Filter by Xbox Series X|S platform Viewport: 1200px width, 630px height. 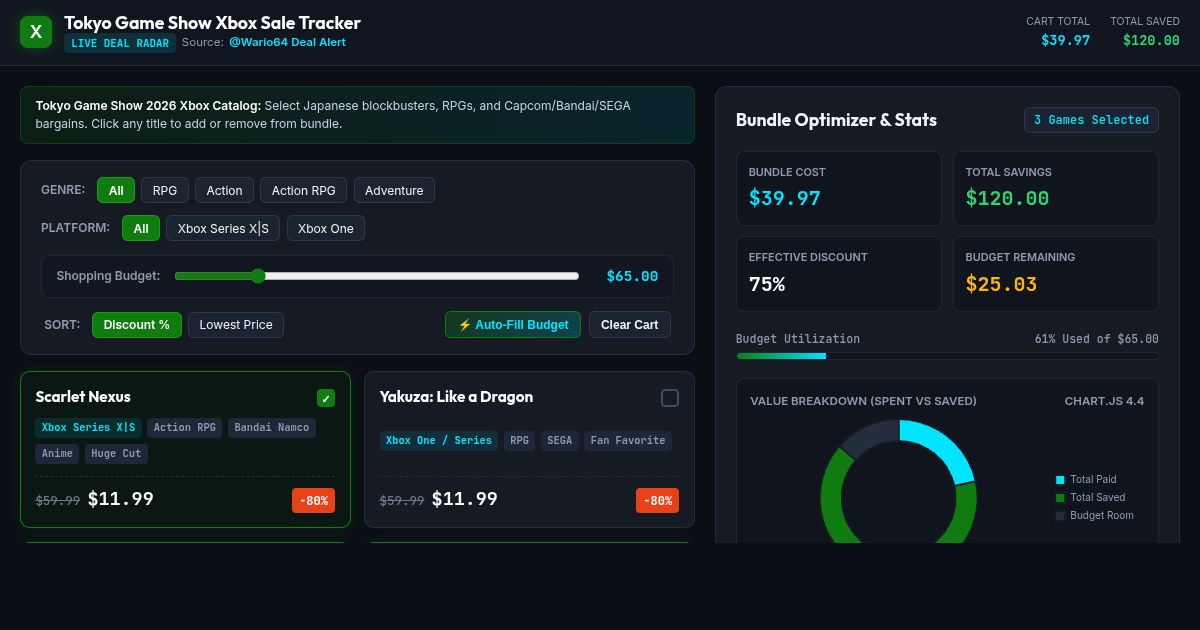click(223, 228)
